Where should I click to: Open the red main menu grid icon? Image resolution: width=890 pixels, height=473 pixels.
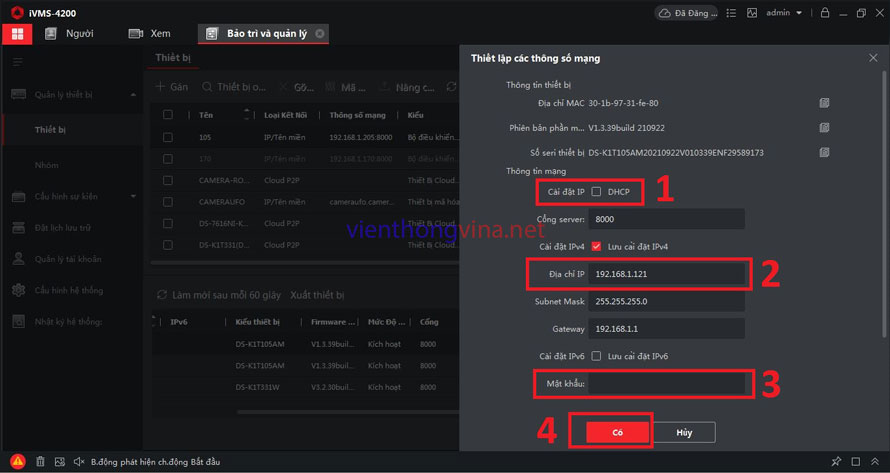17,33
